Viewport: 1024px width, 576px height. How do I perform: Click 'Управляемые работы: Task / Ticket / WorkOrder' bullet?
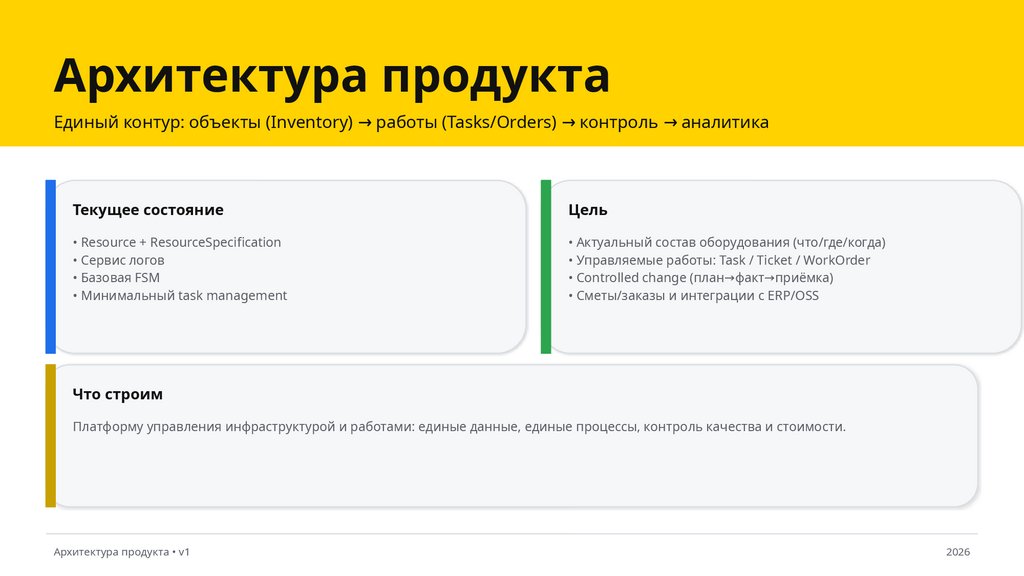coord(719,260)
